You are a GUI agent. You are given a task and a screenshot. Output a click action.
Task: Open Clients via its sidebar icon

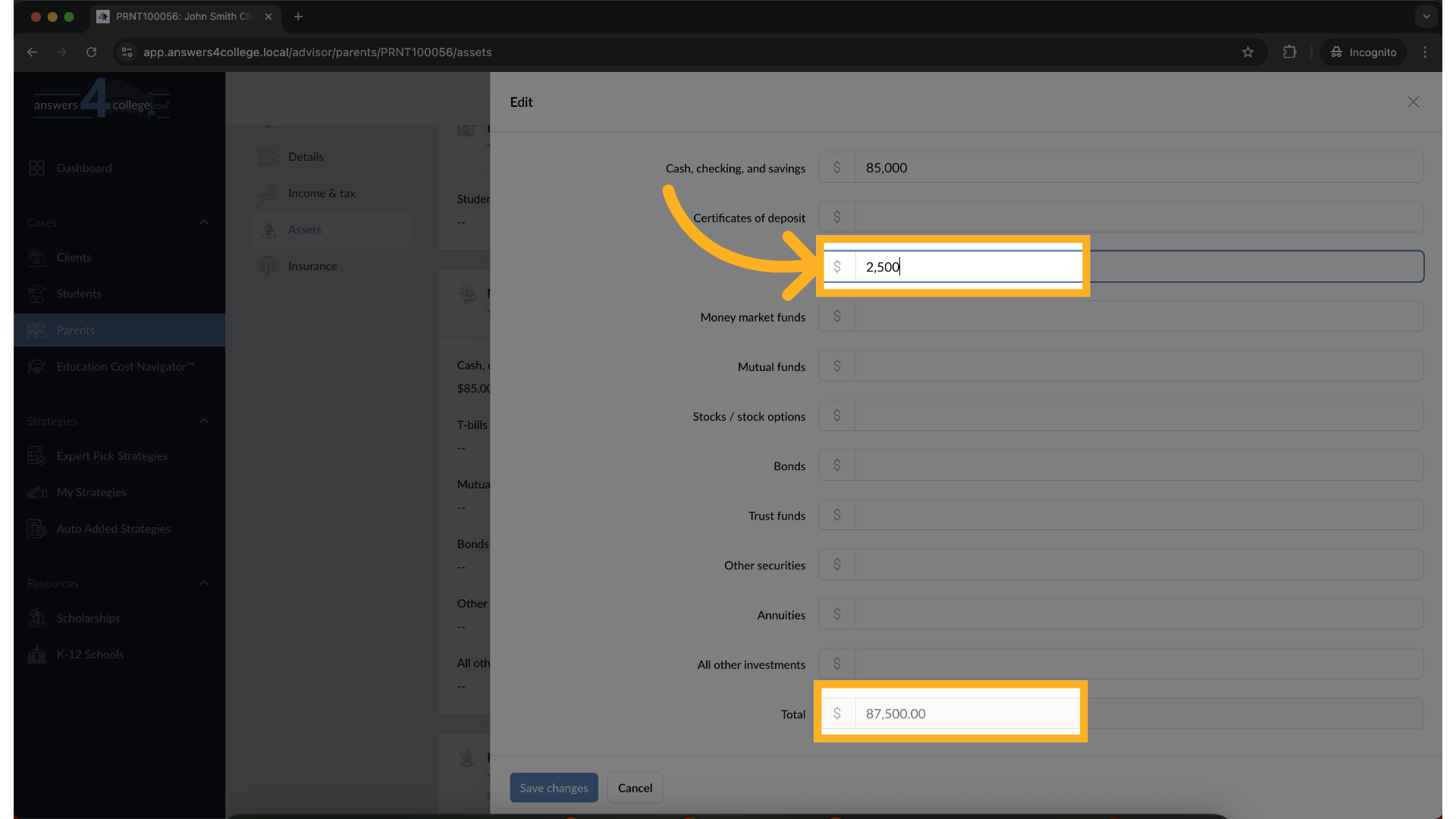36,258
